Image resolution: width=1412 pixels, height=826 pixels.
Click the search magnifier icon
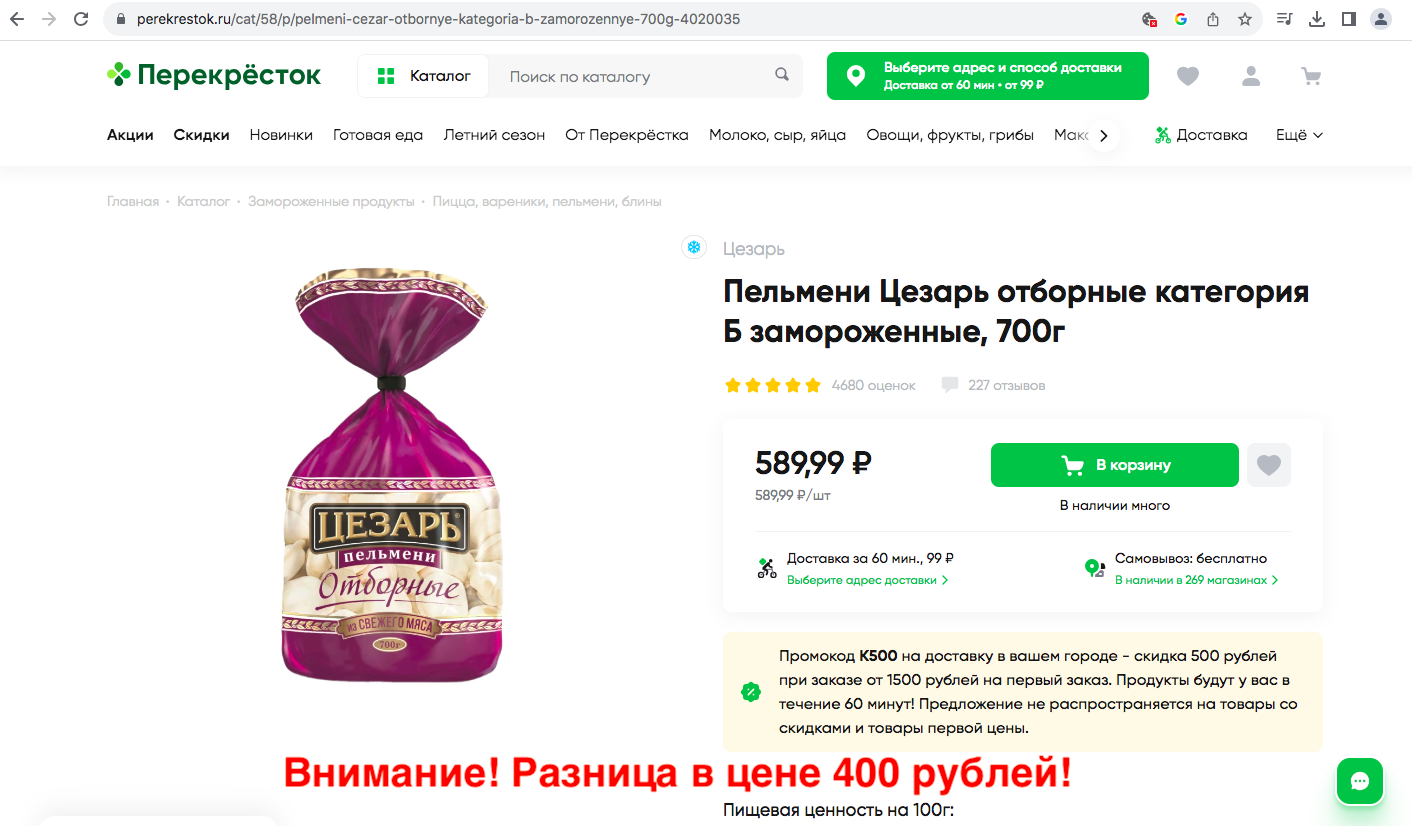pyautogui.click(x=782, y=75)
